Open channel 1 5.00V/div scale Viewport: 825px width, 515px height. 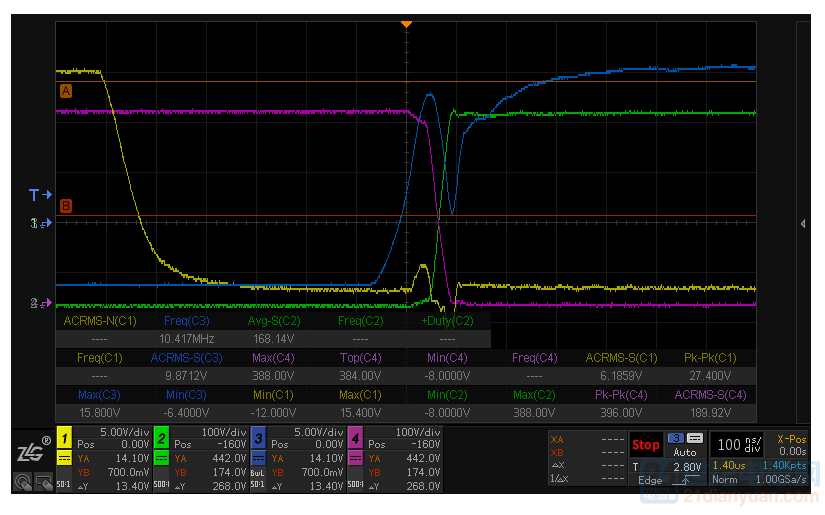(x=125, y=432)
